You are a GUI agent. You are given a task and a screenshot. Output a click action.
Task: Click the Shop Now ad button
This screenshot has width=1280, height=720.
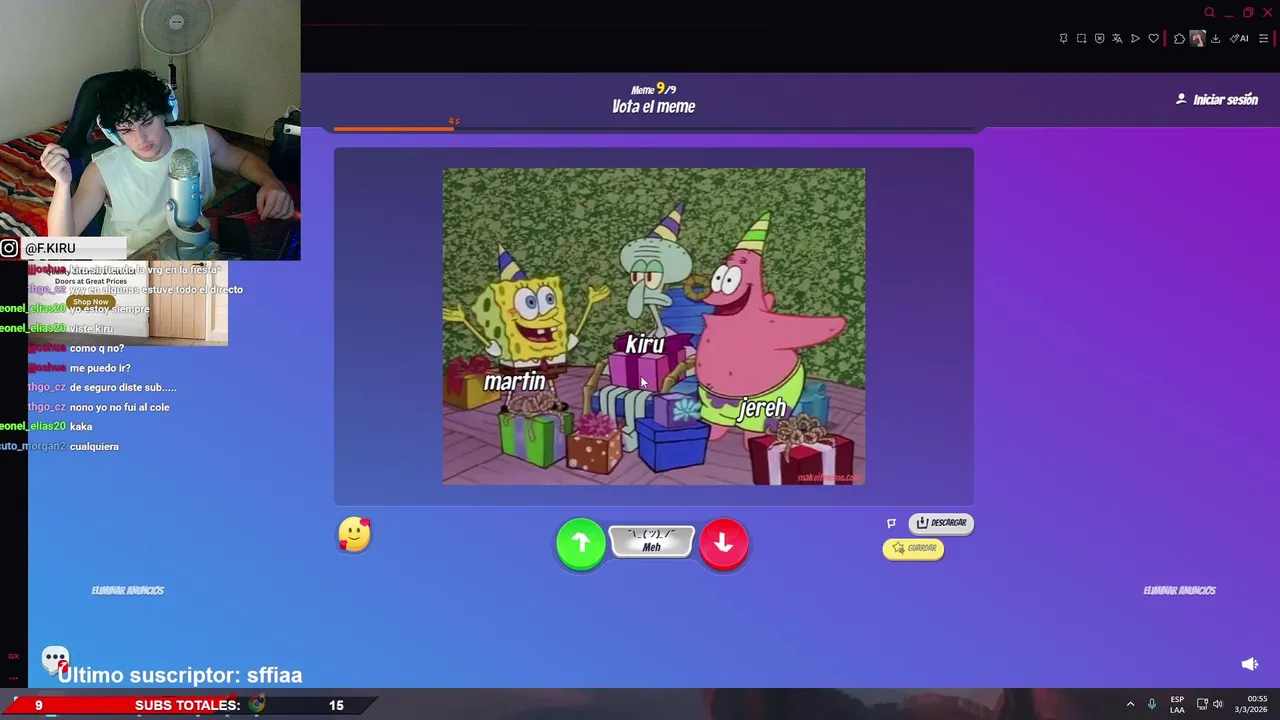click(90, 302)
